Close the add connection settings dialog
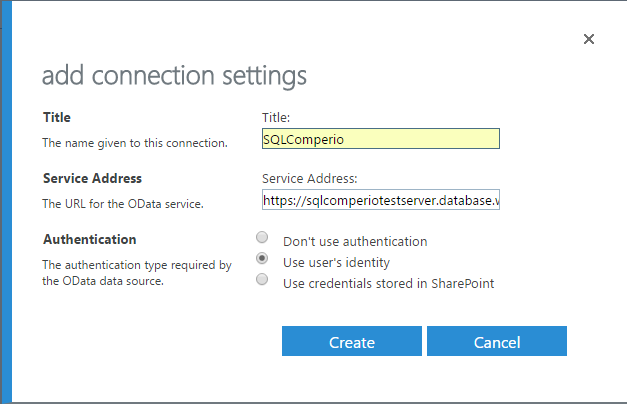 589,39
